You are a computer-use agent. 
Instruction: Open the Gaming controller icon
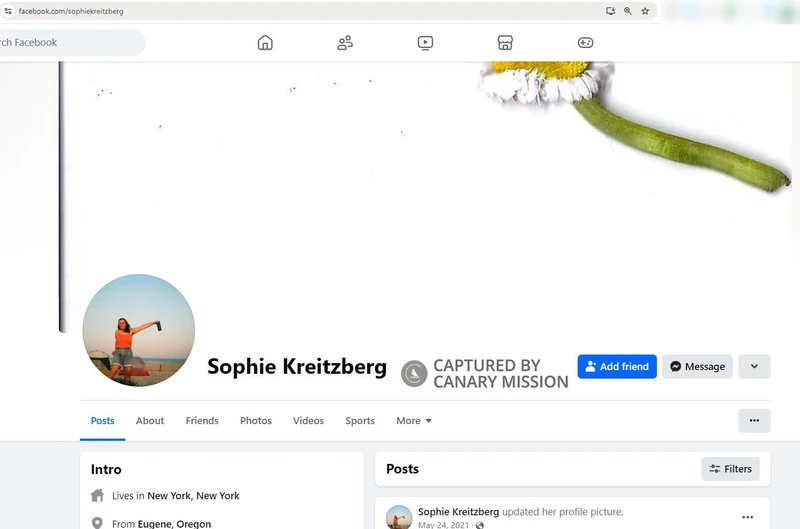(585, 42)
